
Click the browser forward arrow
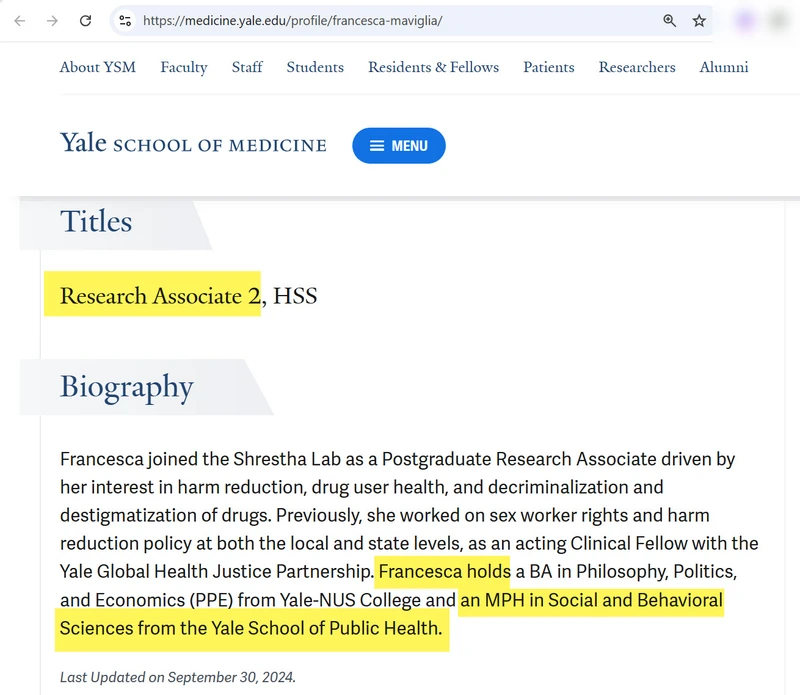click(52, 21)
